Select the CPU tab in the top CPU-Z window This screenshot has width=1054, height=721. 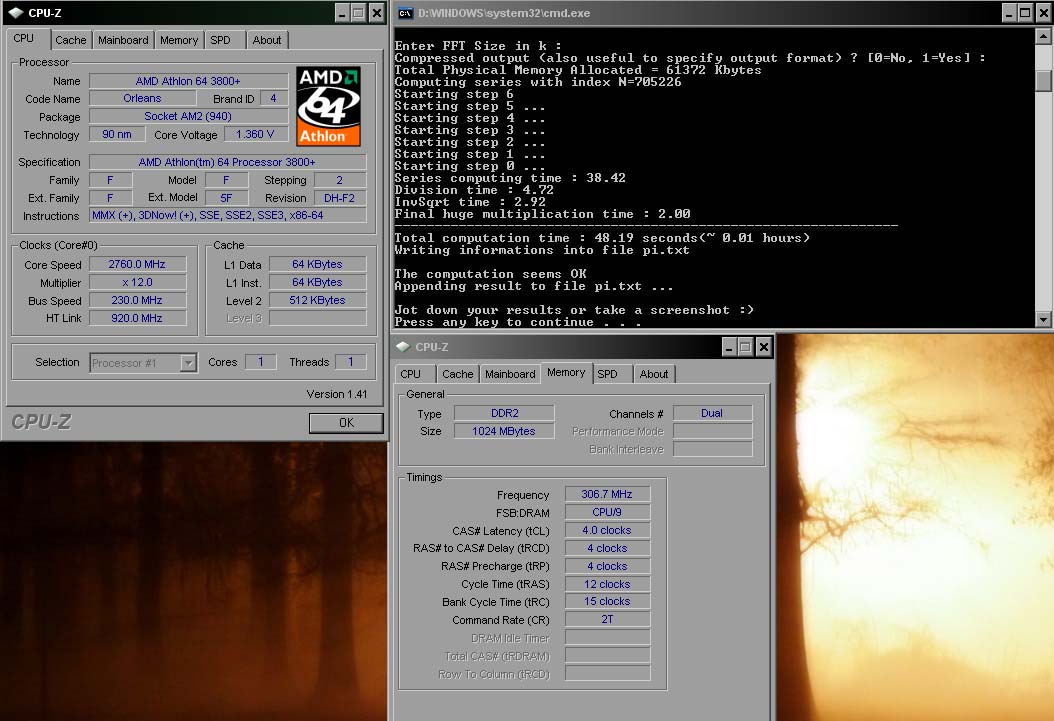coord(24,38)
